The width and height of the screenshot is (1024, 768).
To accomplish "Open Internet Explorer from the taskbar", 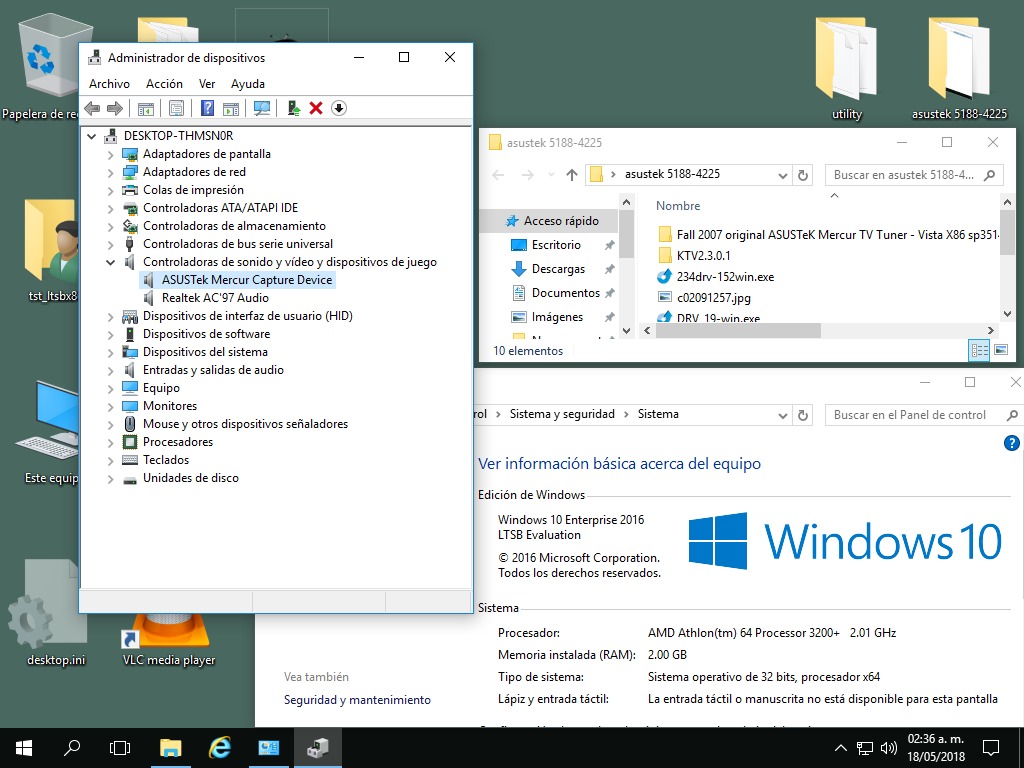I will 220,748.
